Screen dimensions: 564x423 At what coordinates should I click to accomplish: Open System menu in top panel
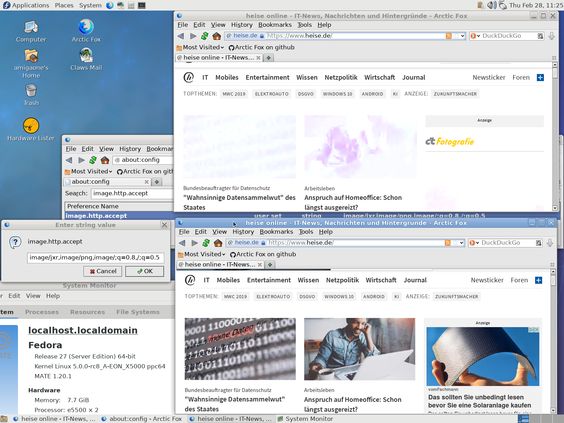(x=90, y=5)
